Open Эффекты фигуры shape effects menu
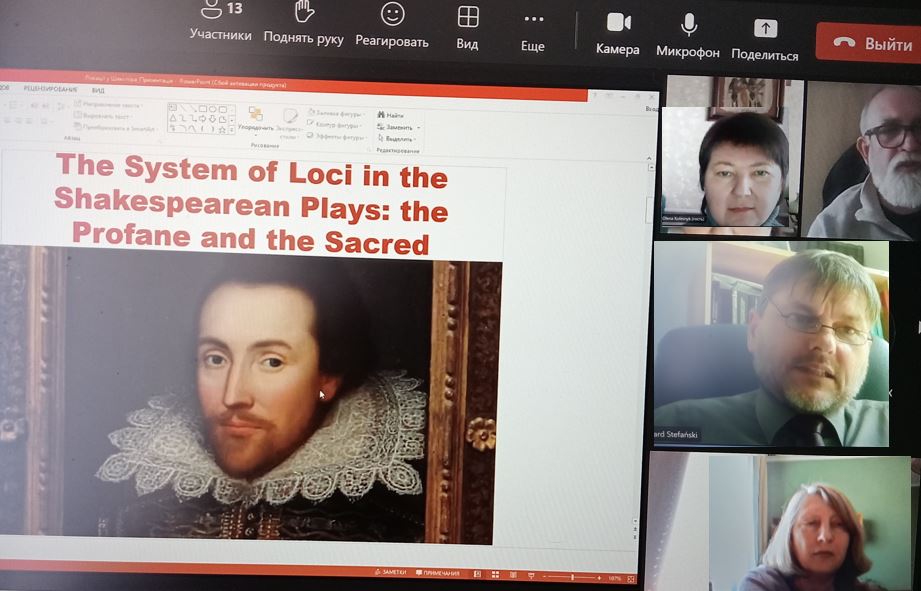Screen dimensions: 921x591 coord(337,137)
